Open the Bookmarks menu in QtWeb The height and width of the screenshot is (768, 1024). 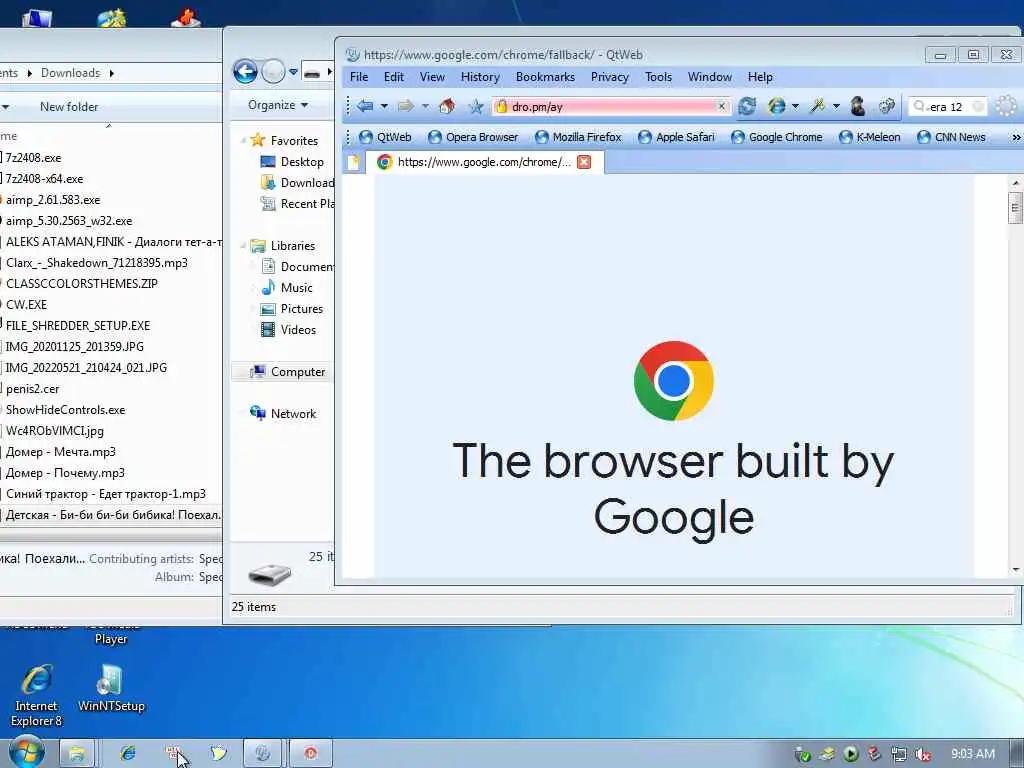[545, 77]
